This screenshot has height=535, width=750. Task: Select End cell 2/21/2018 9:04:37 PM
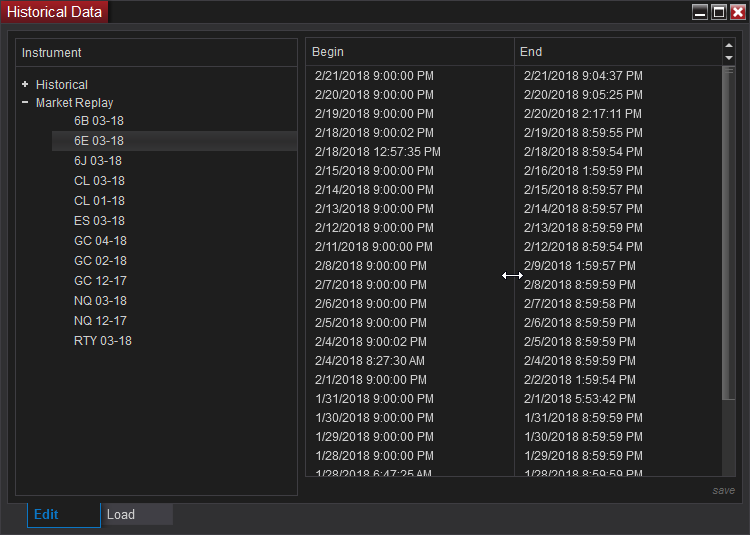point(583,76)
